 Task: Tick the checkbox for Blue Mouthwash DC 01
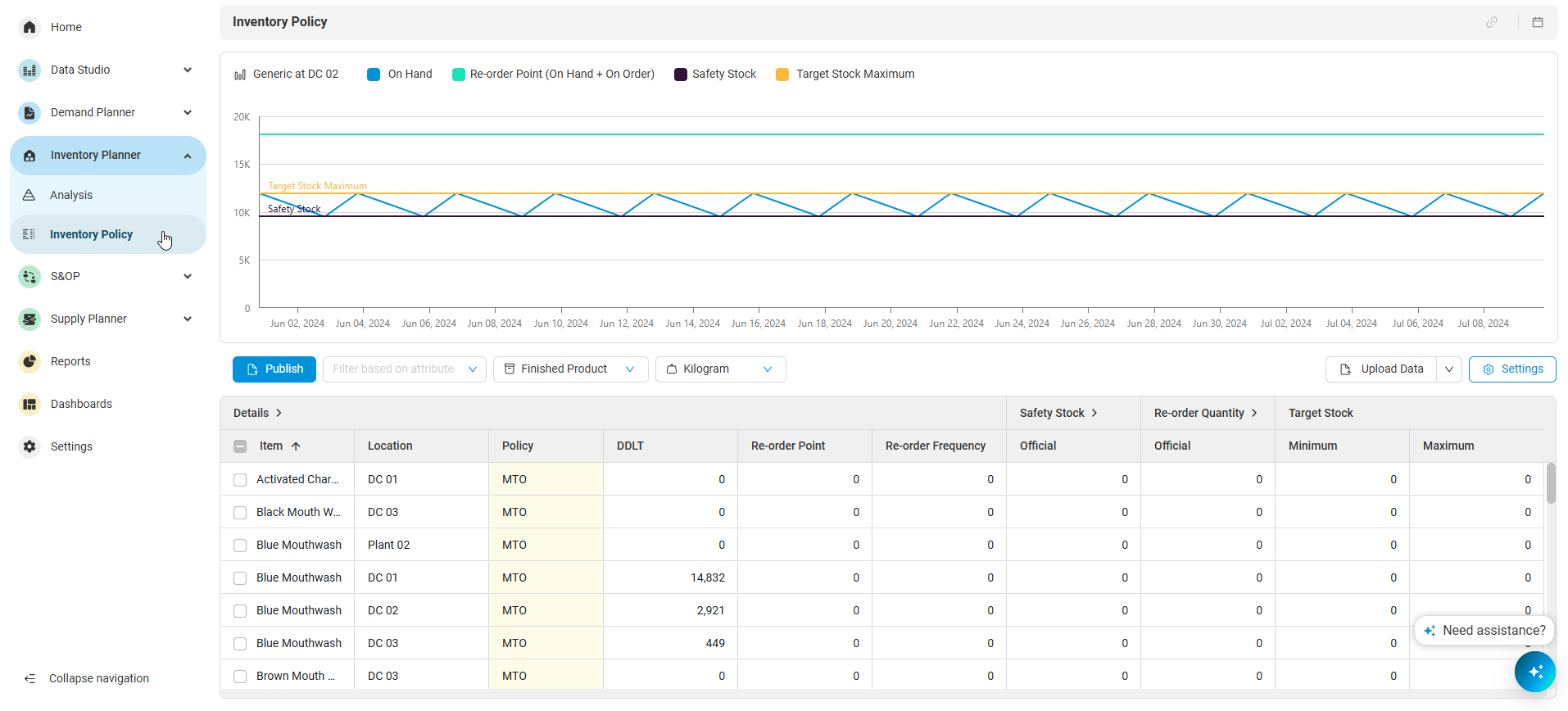240,578
